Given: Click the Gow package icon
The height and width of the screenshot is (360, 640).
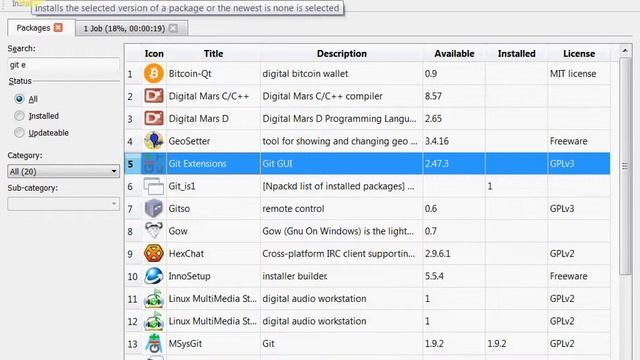Looking at the screenshot, I should [x=153, y=231].
